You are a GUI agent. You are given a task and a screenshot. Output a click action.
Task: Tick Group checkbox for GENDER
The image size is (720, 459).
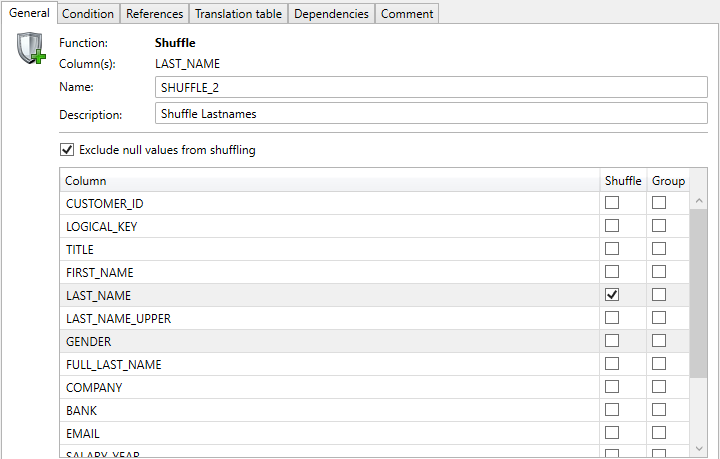click(x=659, y=341)
